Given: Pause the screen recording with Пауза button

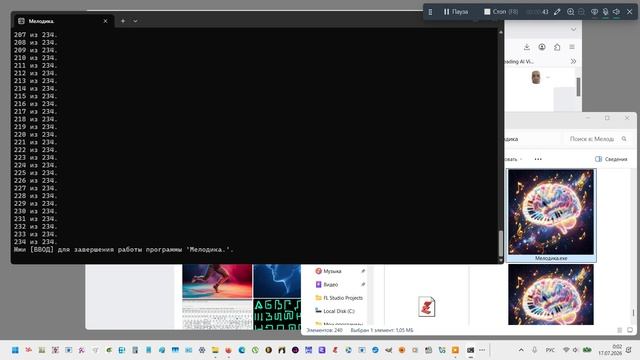Looking at the screenshot, I should 456,12.
